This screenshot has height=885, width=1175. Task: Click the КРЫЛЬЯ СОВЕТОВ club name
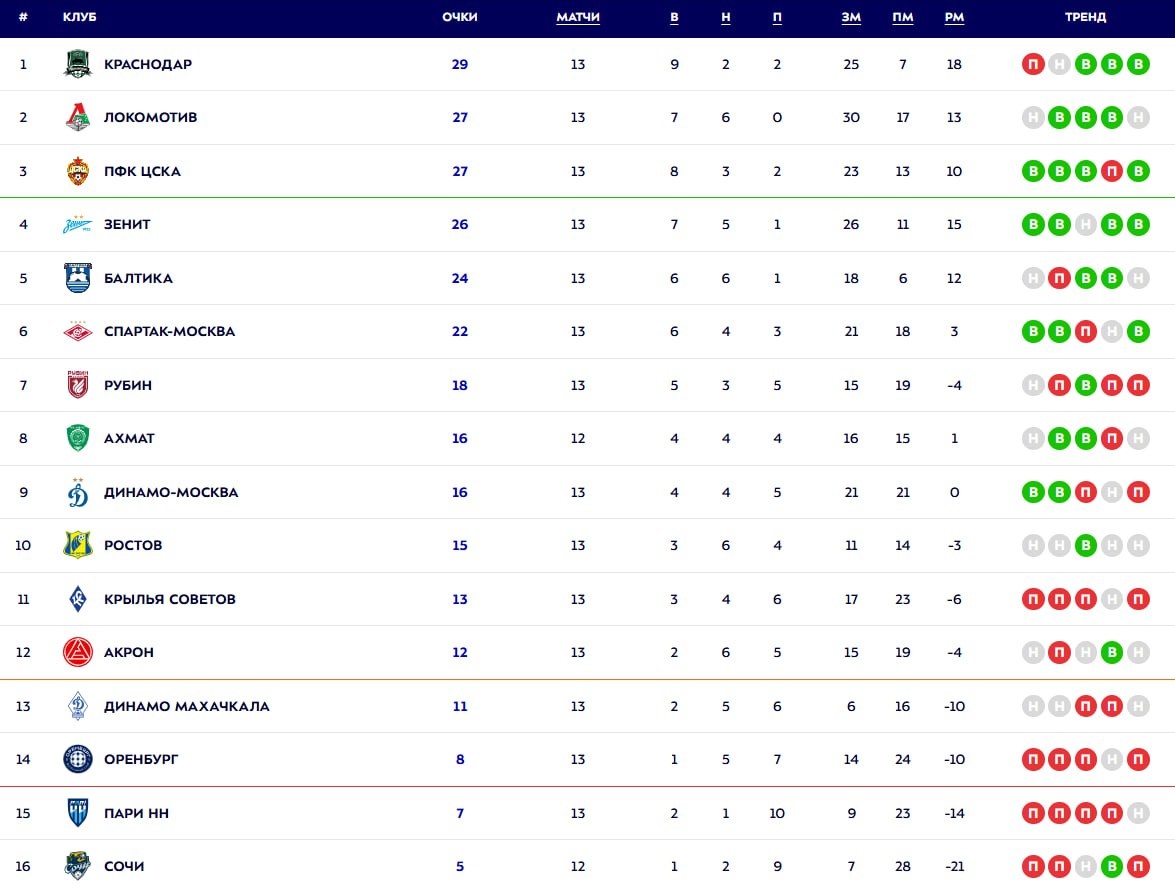[169, 599]
